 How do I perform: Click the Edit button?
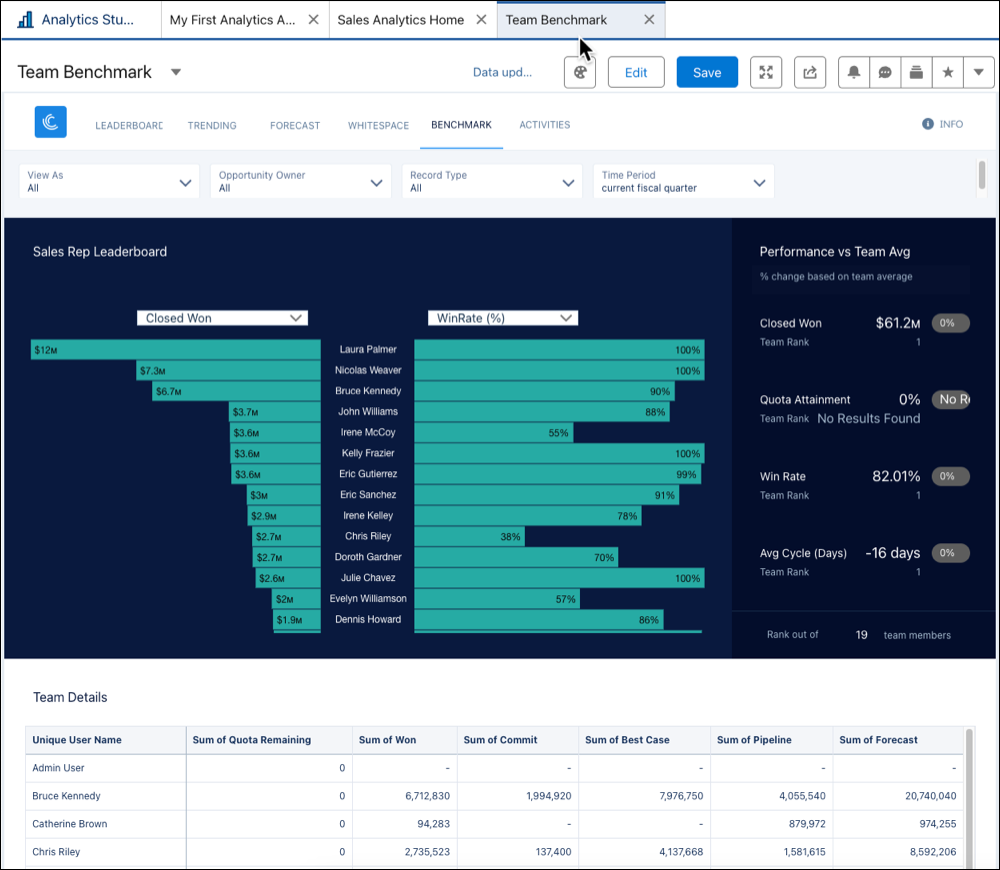[x=636, y=72]
